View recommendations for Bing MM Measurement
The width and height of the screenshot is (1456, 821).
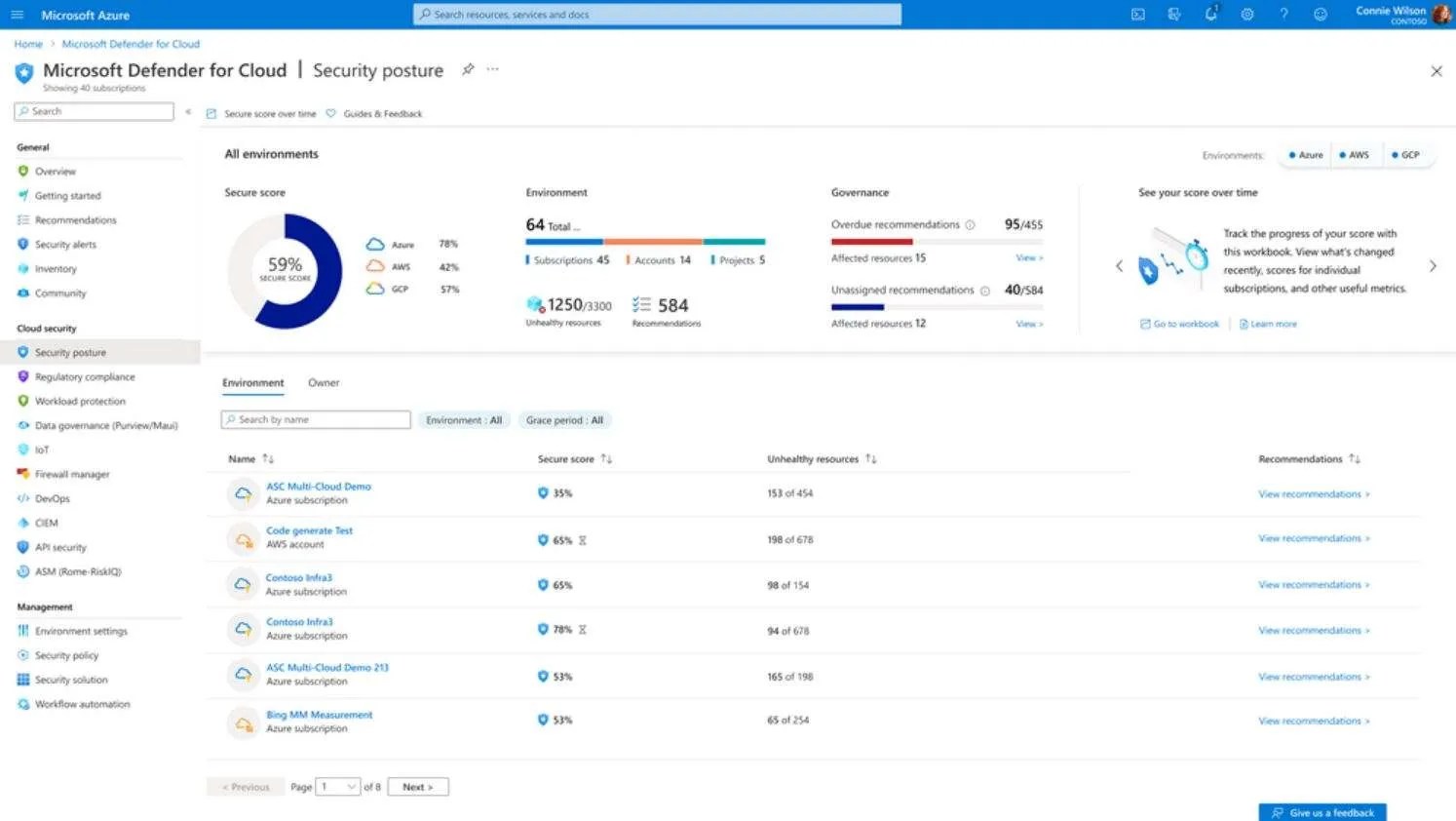(1314, 722)
